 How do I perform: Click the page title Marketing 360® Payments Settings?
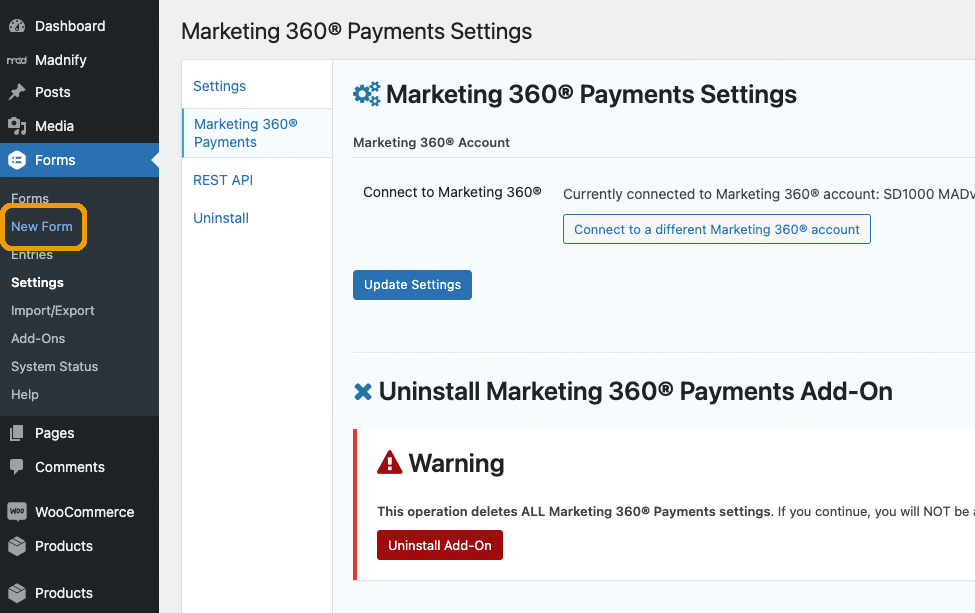[356, 31]
